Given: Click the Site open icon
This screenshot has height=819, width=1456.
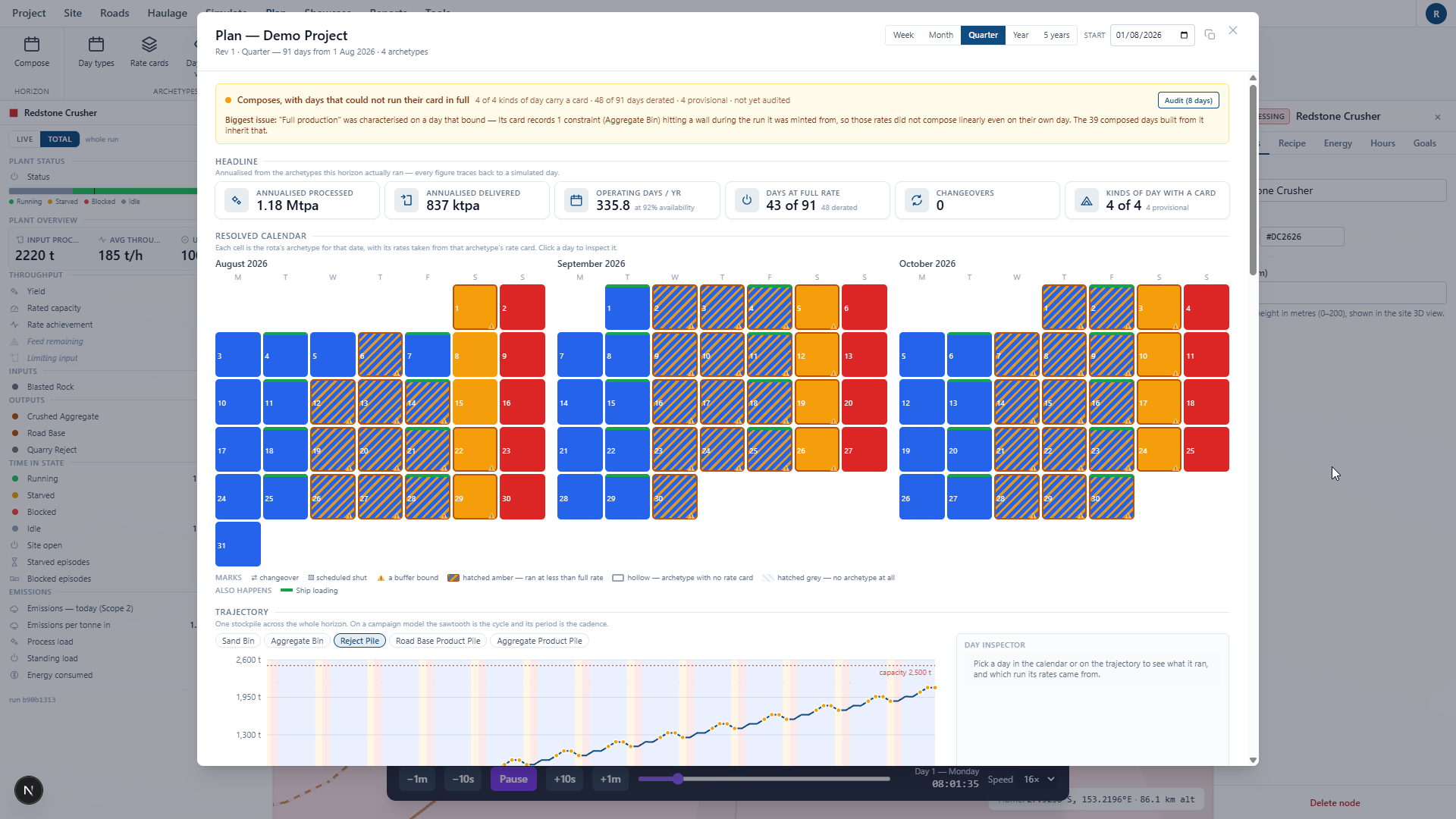Looking at the screenshot, I should coord(14,545).
